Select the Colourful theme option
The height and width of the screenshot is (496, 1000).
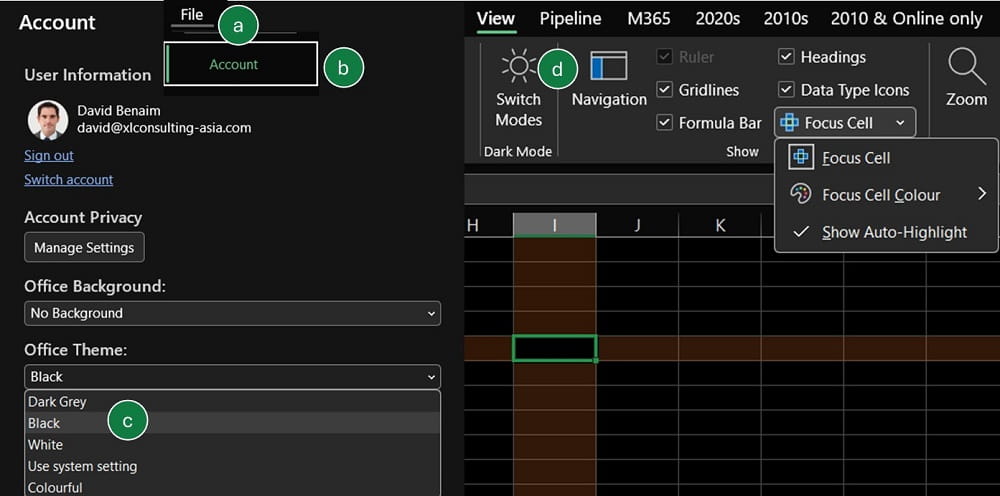point(232,487)
